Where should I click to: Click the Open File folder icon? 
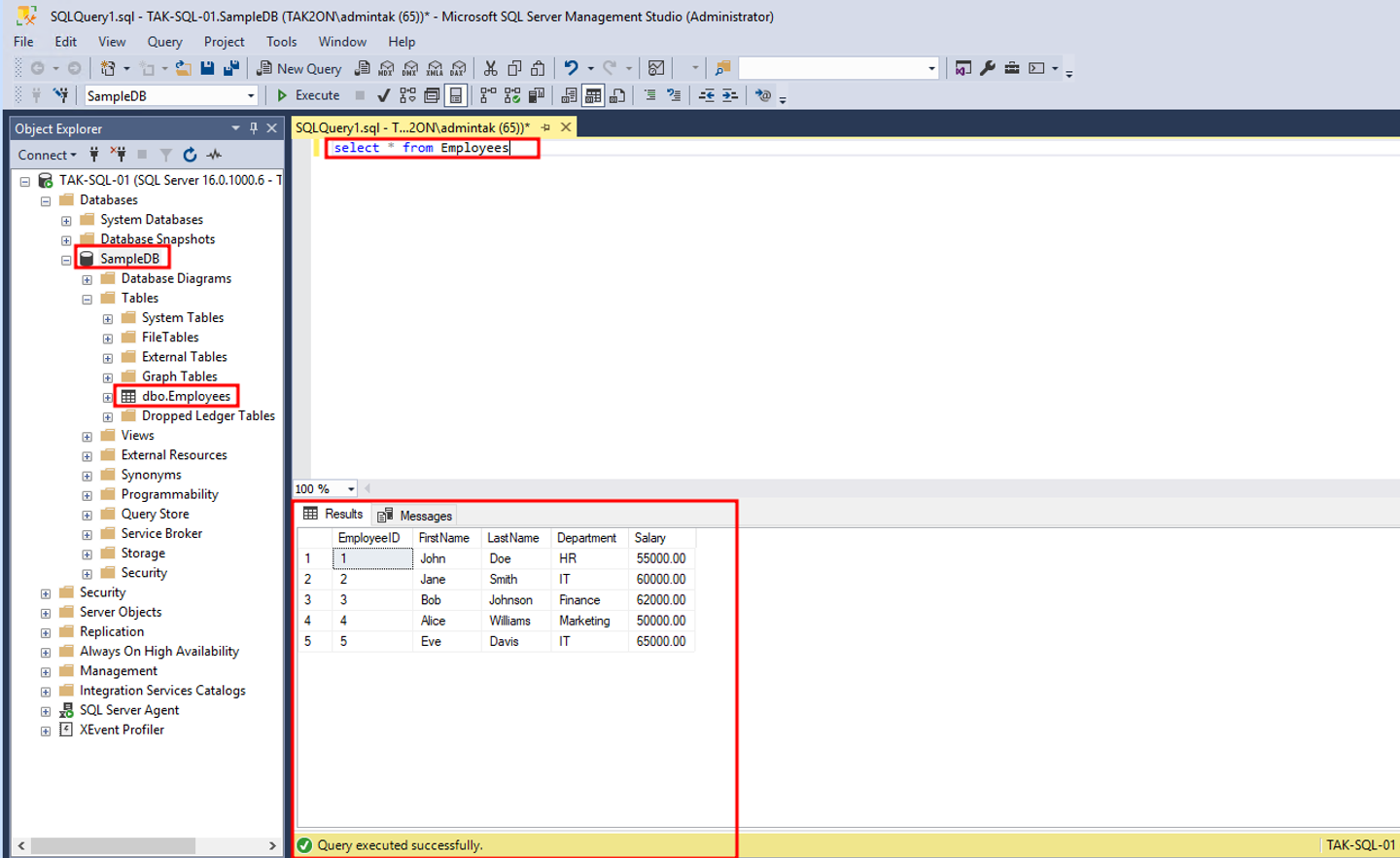click(183, 68)
